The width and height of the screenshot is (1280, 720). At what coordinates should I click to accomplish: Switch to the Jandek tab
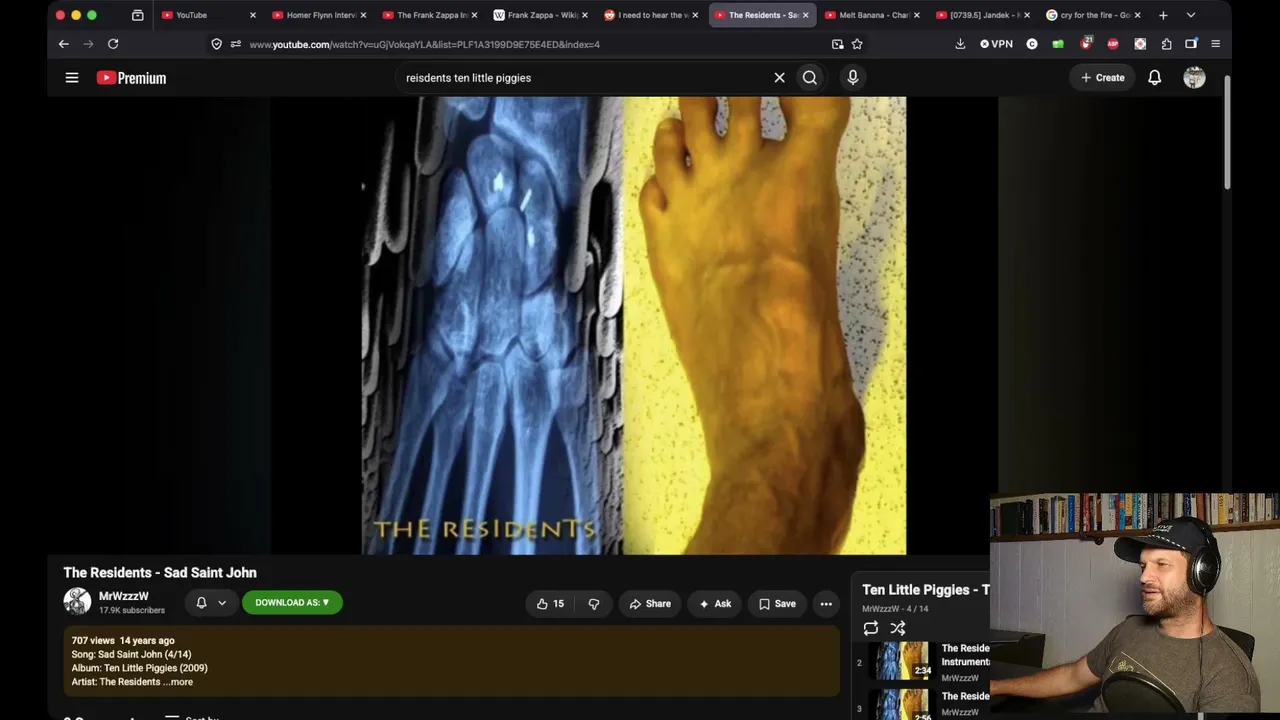click(x=982, y=15)
